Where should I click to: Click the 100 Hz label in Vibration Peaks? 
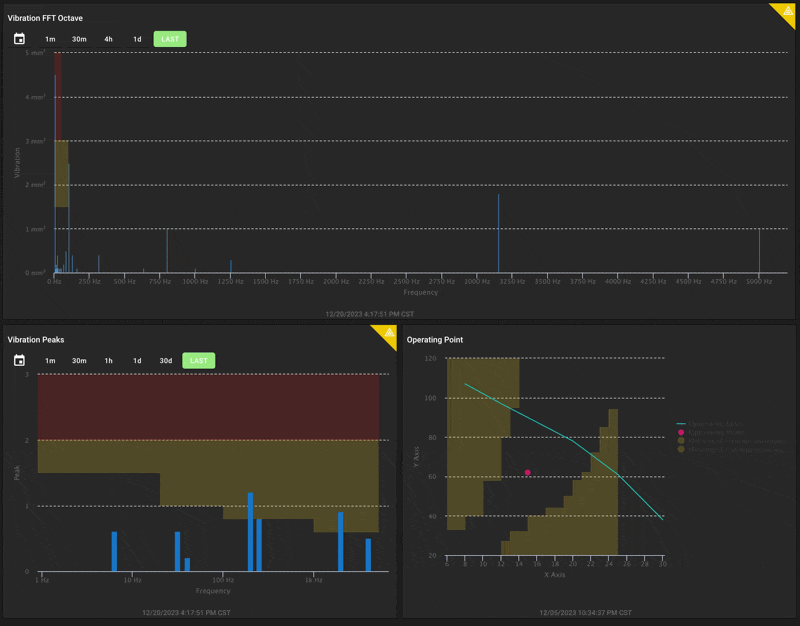coord(223,580)
